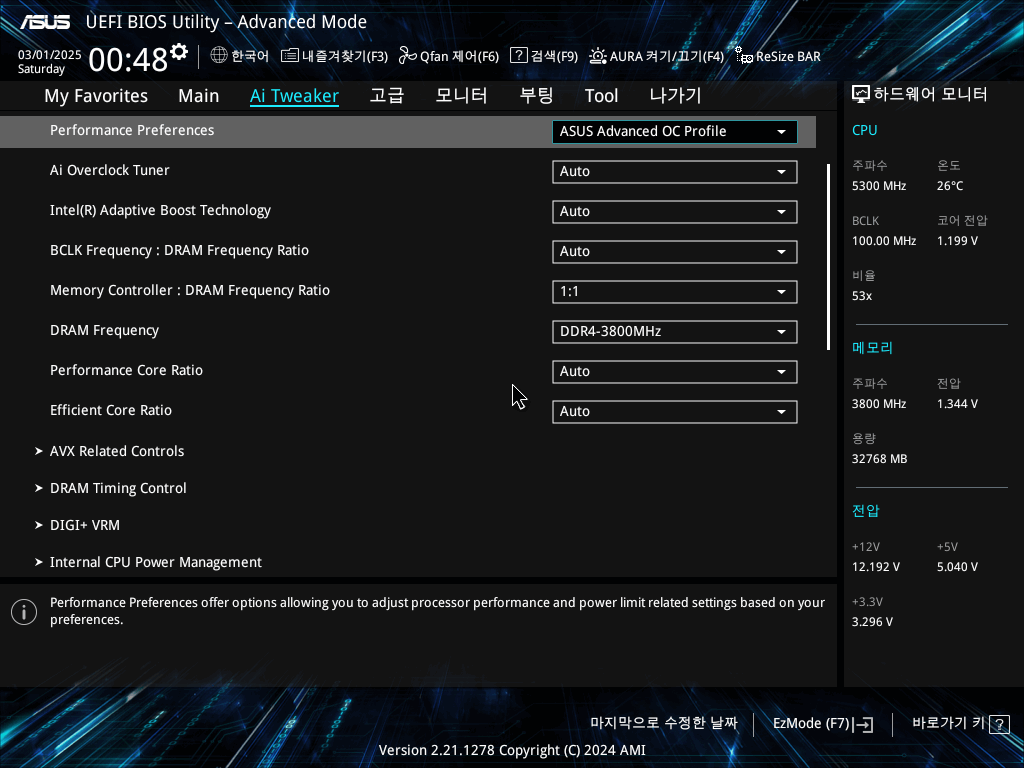Click the core voltage 1.199 V value
1024x768 pixels.
point(957,241)
